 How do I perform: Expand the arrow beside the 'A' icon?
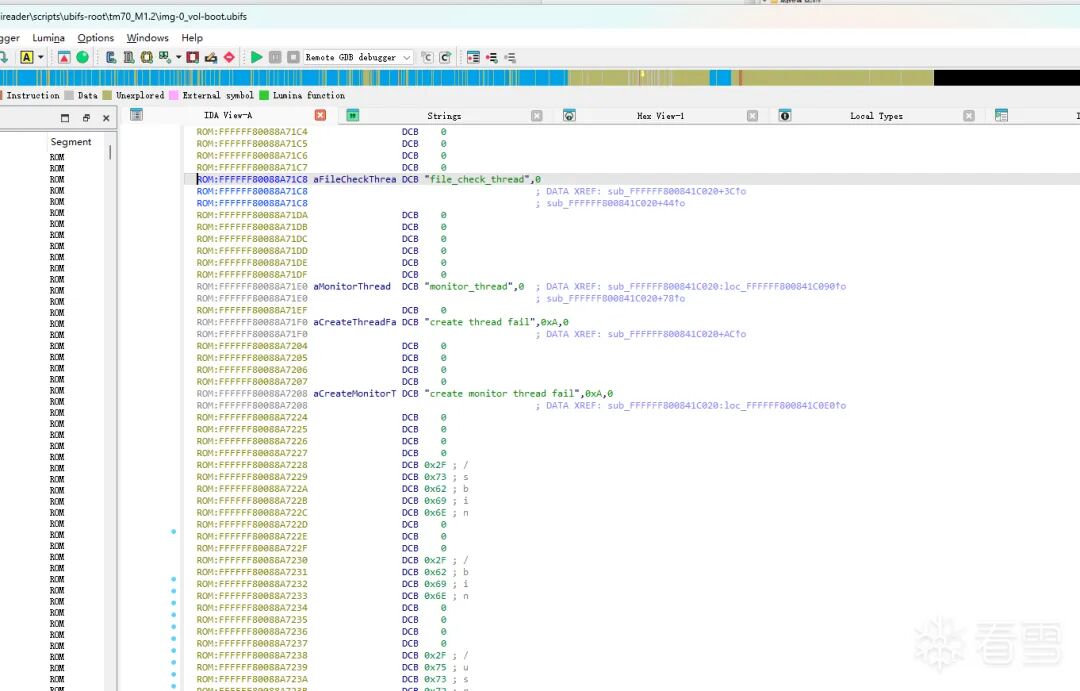(41, 57)
